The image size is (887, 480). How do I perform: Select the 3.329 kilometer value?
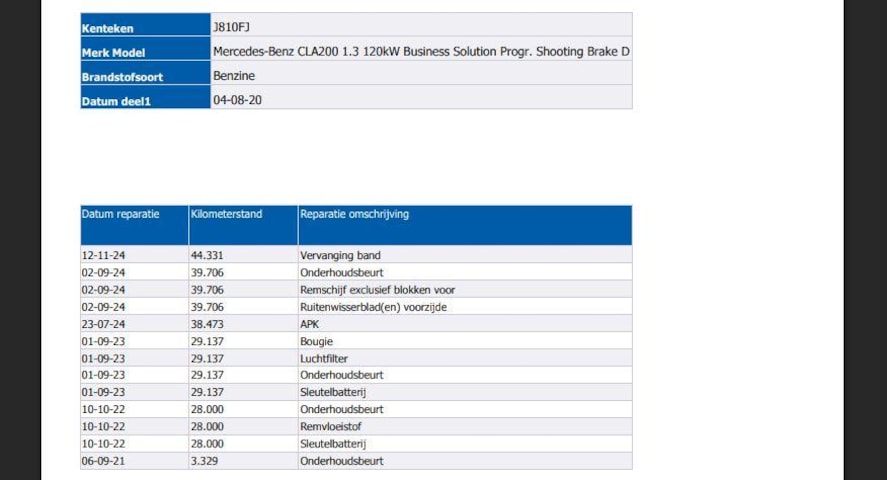204,461
